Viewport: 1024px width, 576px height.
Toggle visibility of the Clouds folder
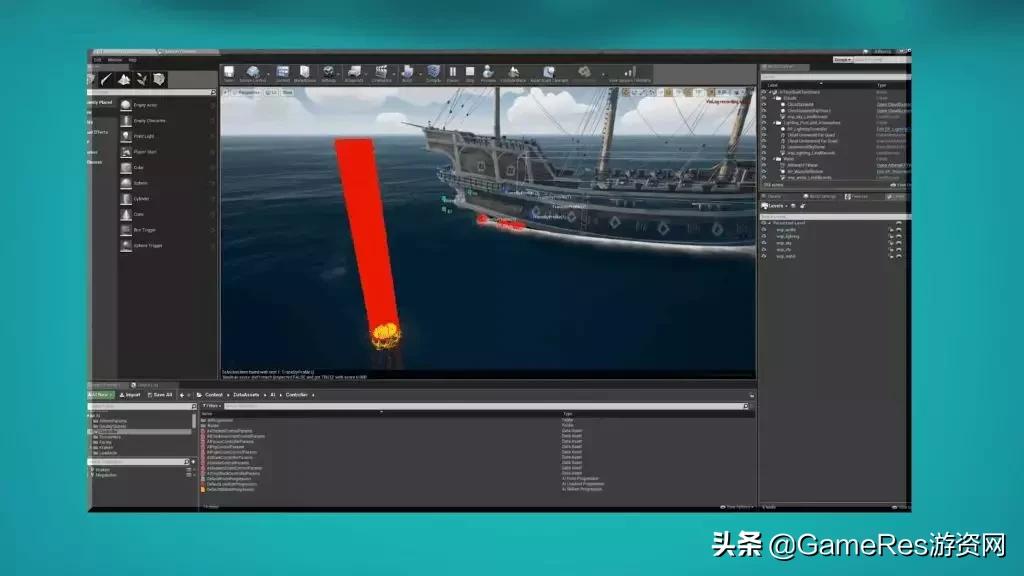pyautogui.click(x=762, y=99)
